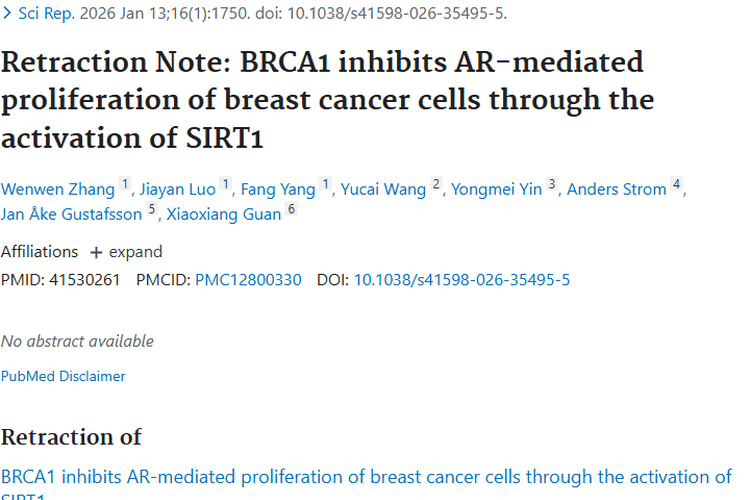Viewport: 750px width, 500px height.
Task: Click affiliation superscript 4 after Anders Strom
Action: click(677, 185)
